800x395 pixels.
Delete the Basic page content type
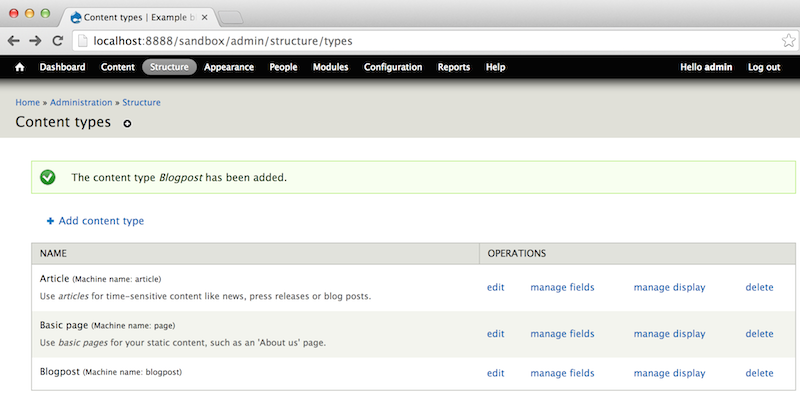759,334
